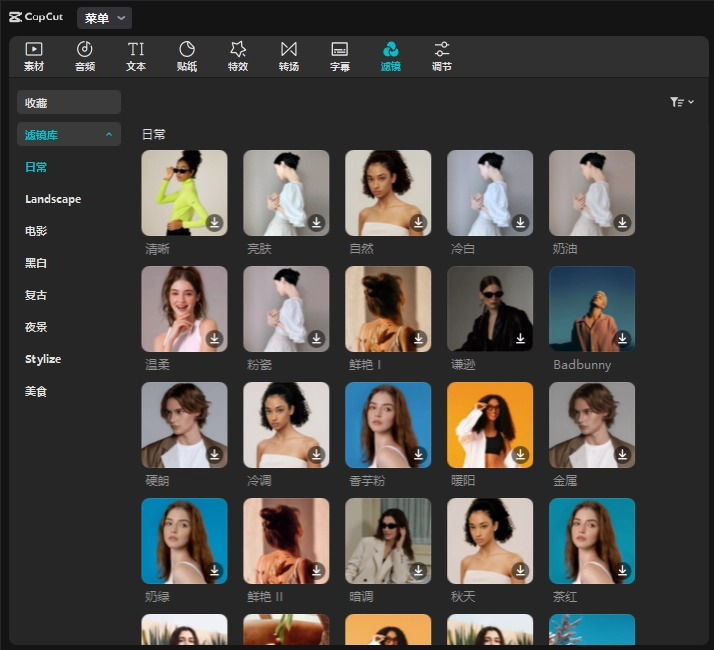
Task: Preview the 香芋粉 filter thumbnail
Action: pos(388,425)
